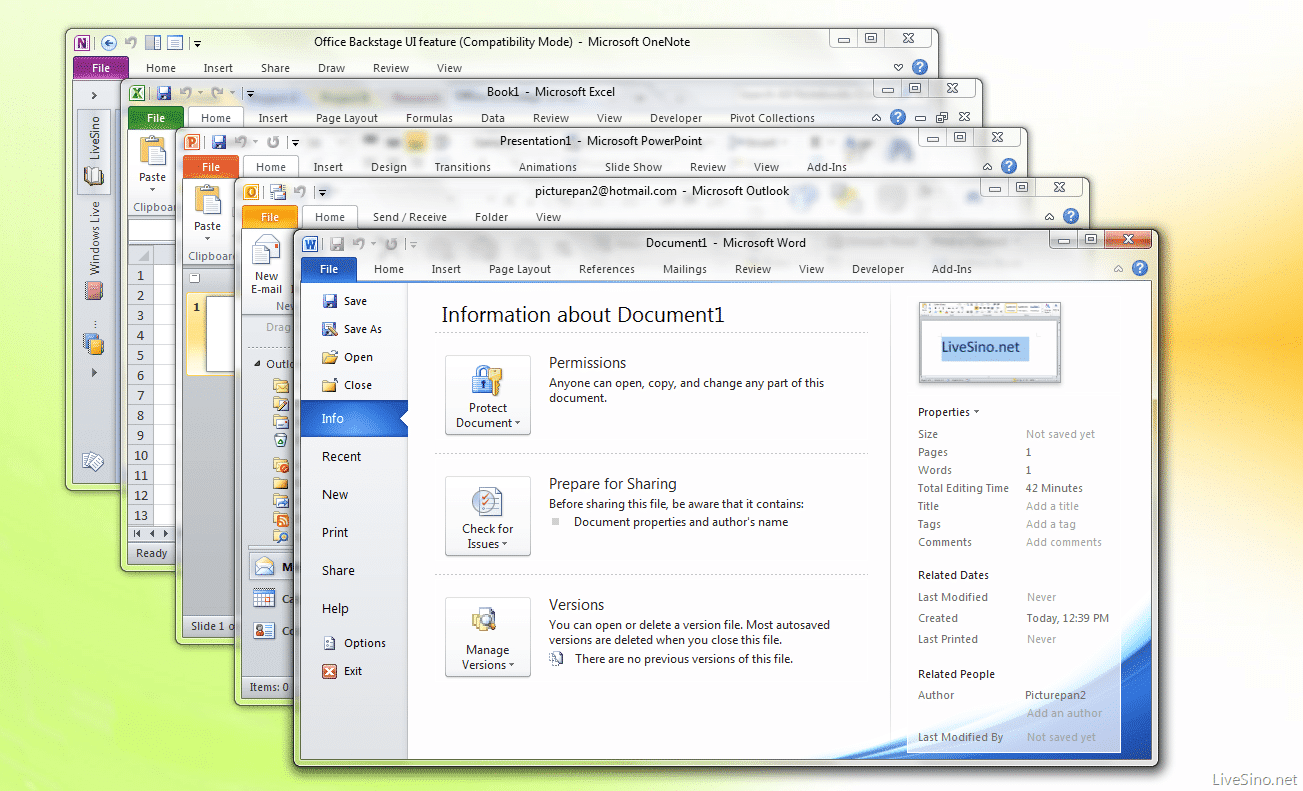Open the LiveSino notebook in OneNote's sidebar
1303x791 pixels.
(94, 150)
